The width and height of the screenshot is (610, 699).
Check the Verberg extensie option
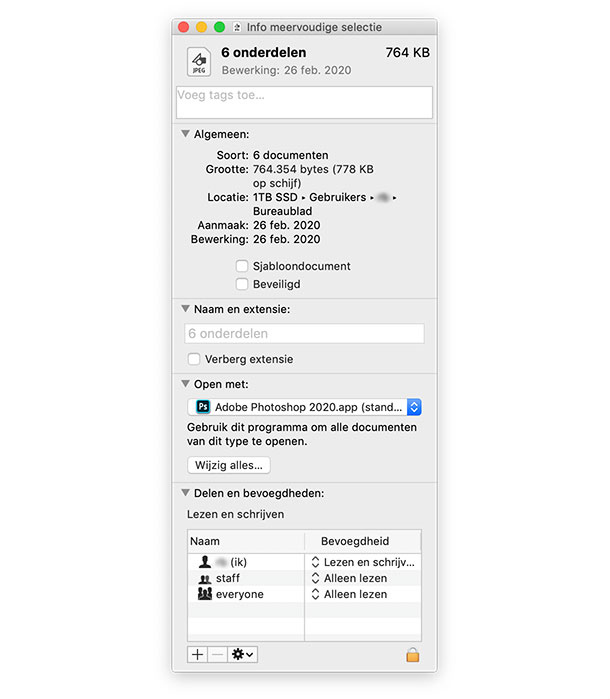pyautogui.click(x=194, y=359)
